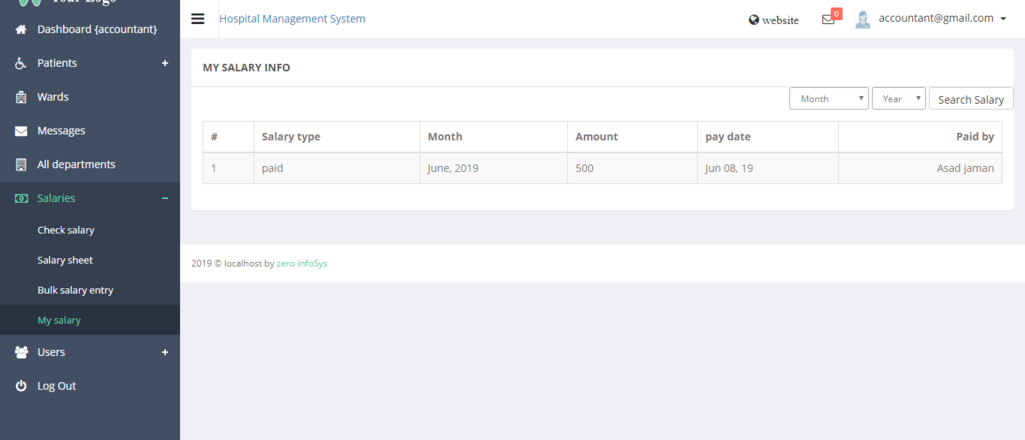The width and height of the screenshot is (1025, 440).
Task: Follow the zero infoSys footer link
Action: [302, 264]
